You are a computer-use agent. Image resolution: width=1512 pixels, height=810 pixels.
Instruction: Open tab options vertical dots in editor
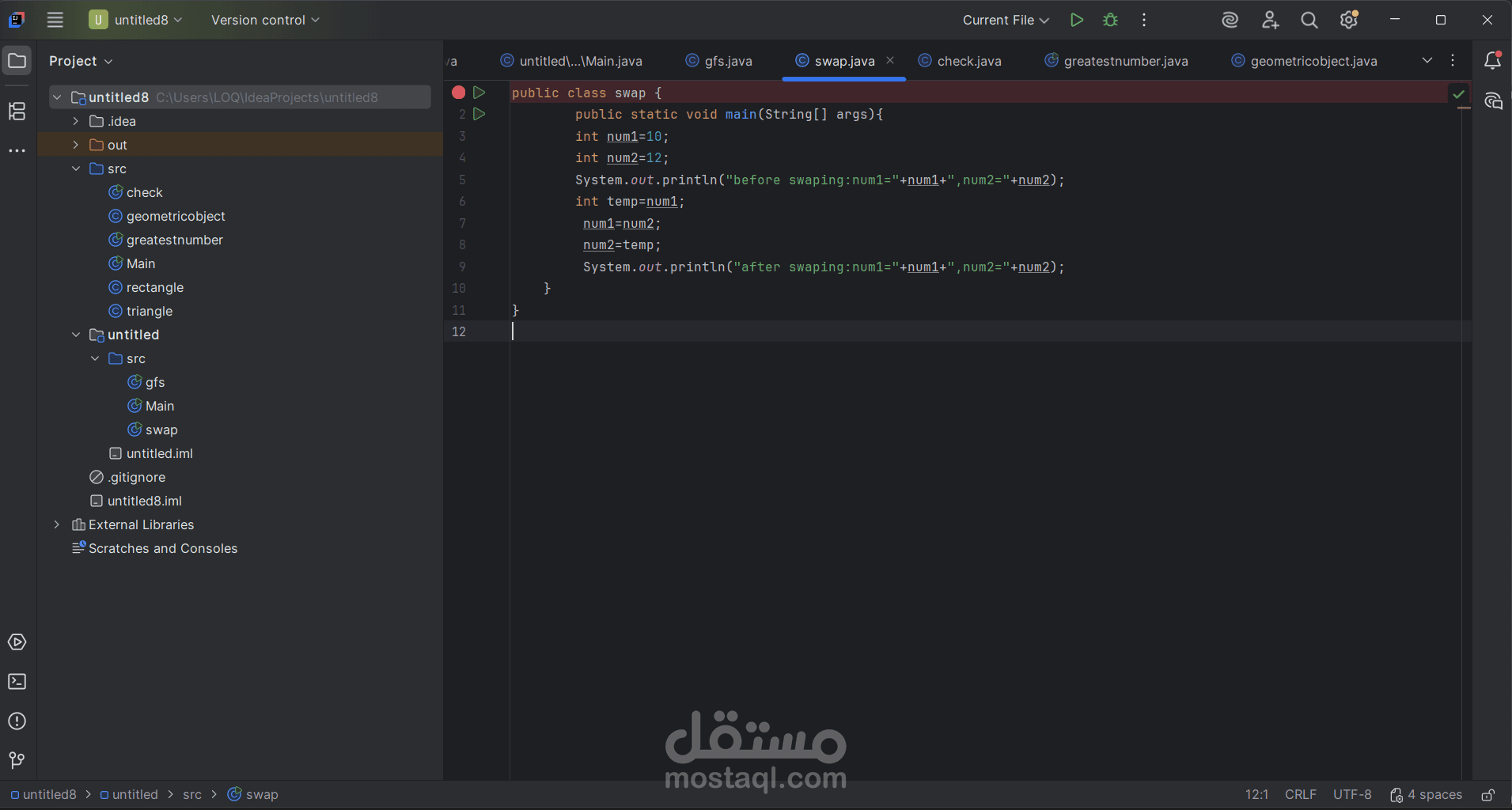tap(1453, 60)
